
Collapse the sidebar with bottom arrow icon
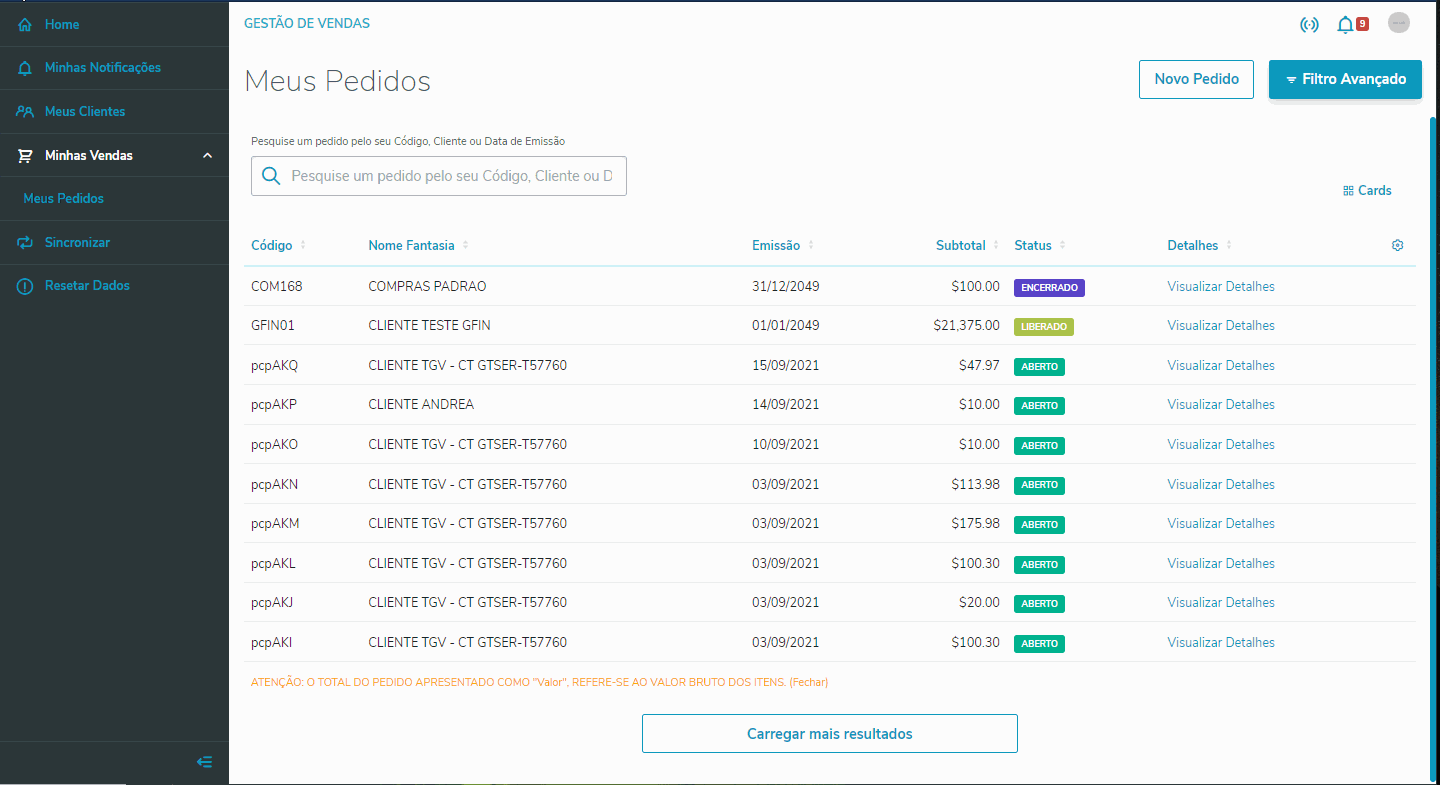click(x=204, y=762)
